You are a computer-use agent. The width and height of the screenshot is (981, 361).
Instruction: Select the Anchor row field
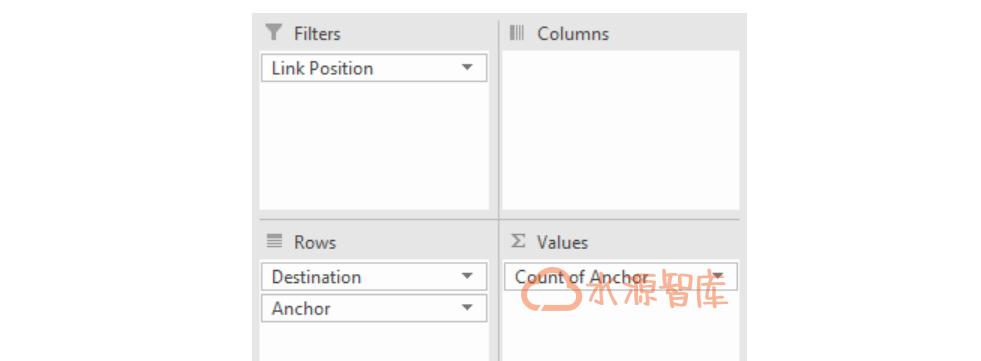coord(374,308)
